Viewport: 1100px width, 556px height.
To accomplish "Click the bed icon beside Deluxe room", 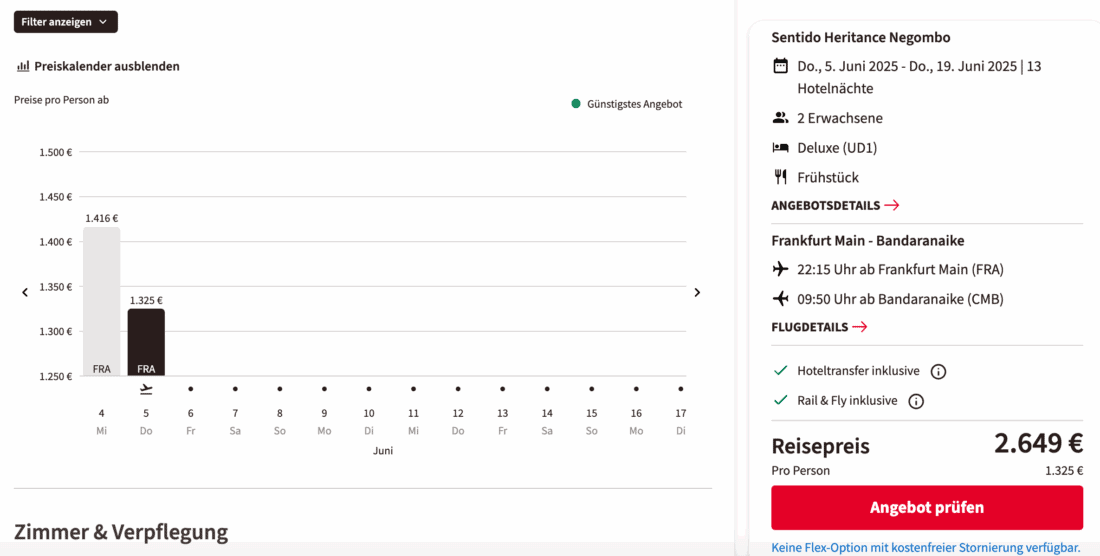I will tap(781, 148).
